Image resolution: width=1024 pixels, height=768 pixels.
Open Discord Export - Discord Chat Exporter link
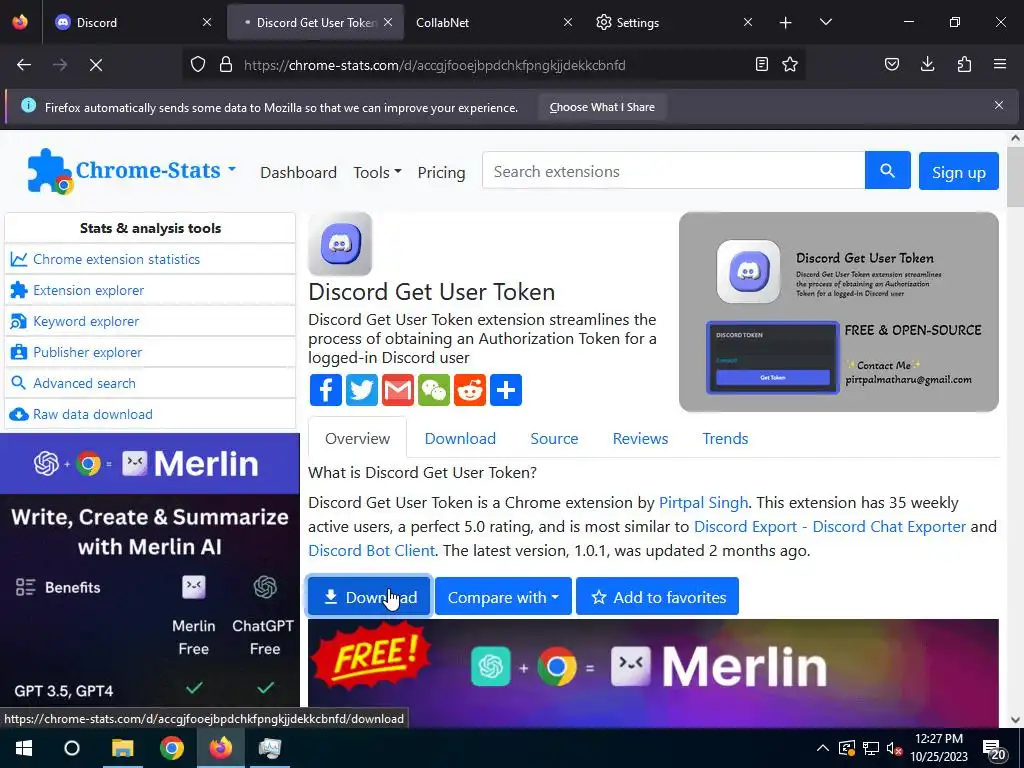point(829,526)
